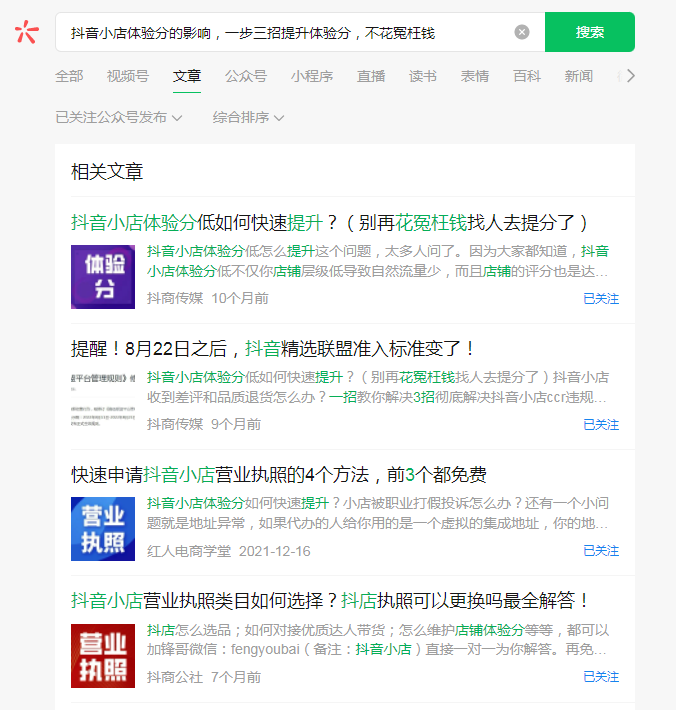Image resolution: width=676 pixels, height=710 pixels.
Task: Click the 7个月前 timestamp
Action: tap(236, 677)
